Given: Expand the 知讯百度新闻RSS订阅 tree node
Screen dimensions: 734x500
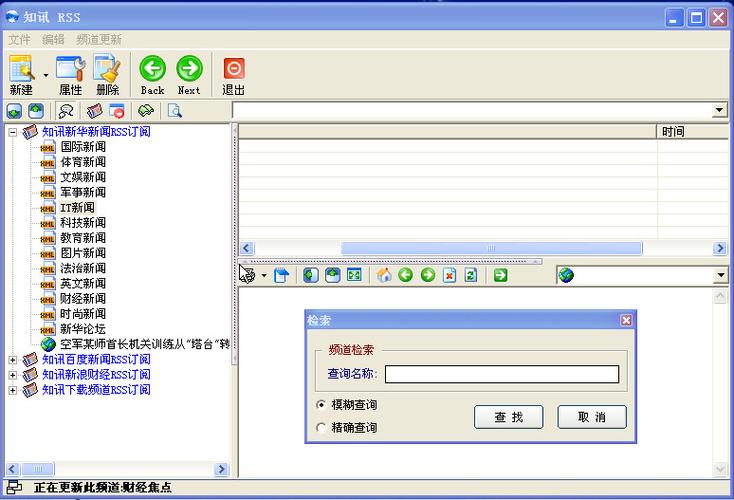Looking at the screenshot, I should 13,360.
